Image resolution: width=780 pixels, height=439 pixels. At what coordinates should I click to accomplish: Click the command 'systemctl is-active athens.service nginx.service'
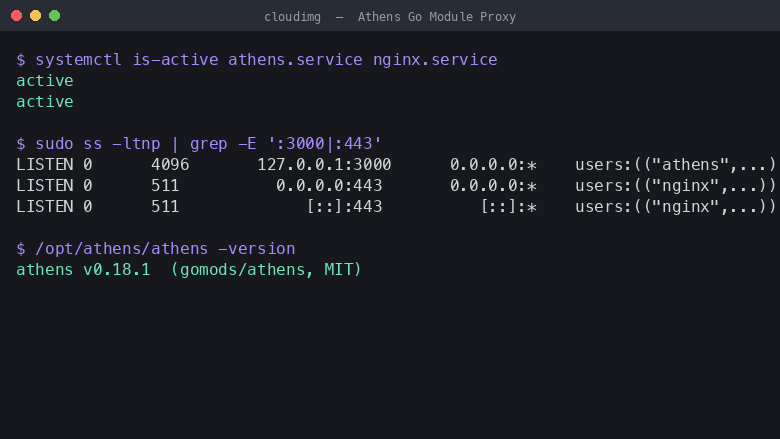(266, 60)
